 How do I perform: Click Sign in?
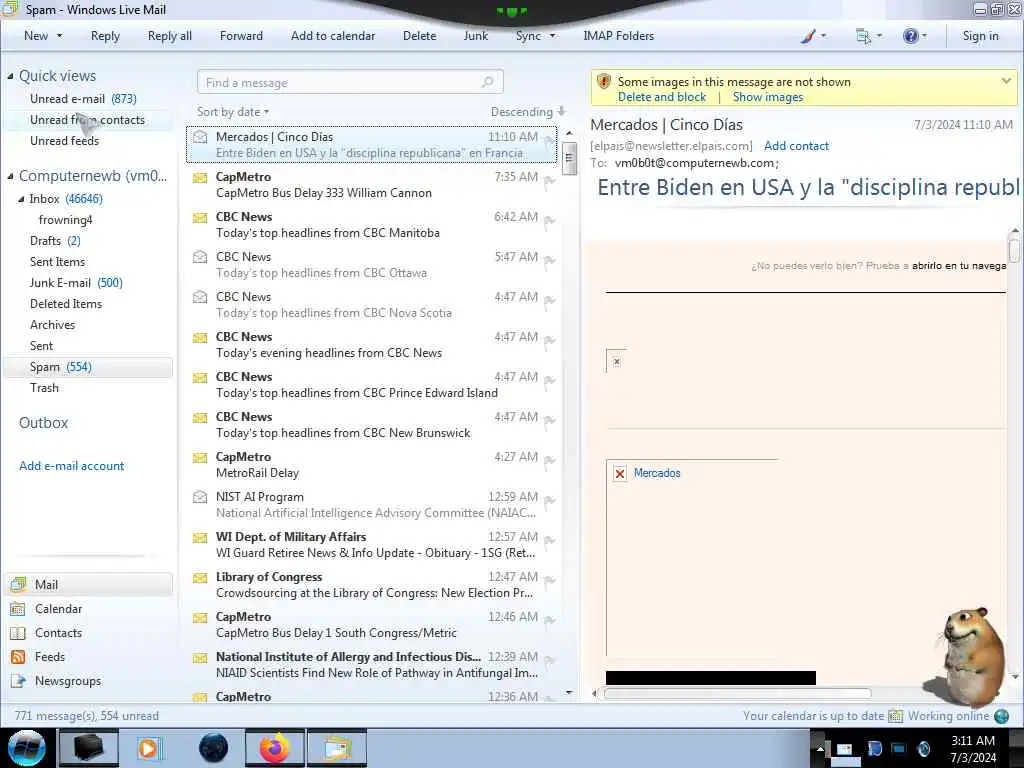[980, 36]
